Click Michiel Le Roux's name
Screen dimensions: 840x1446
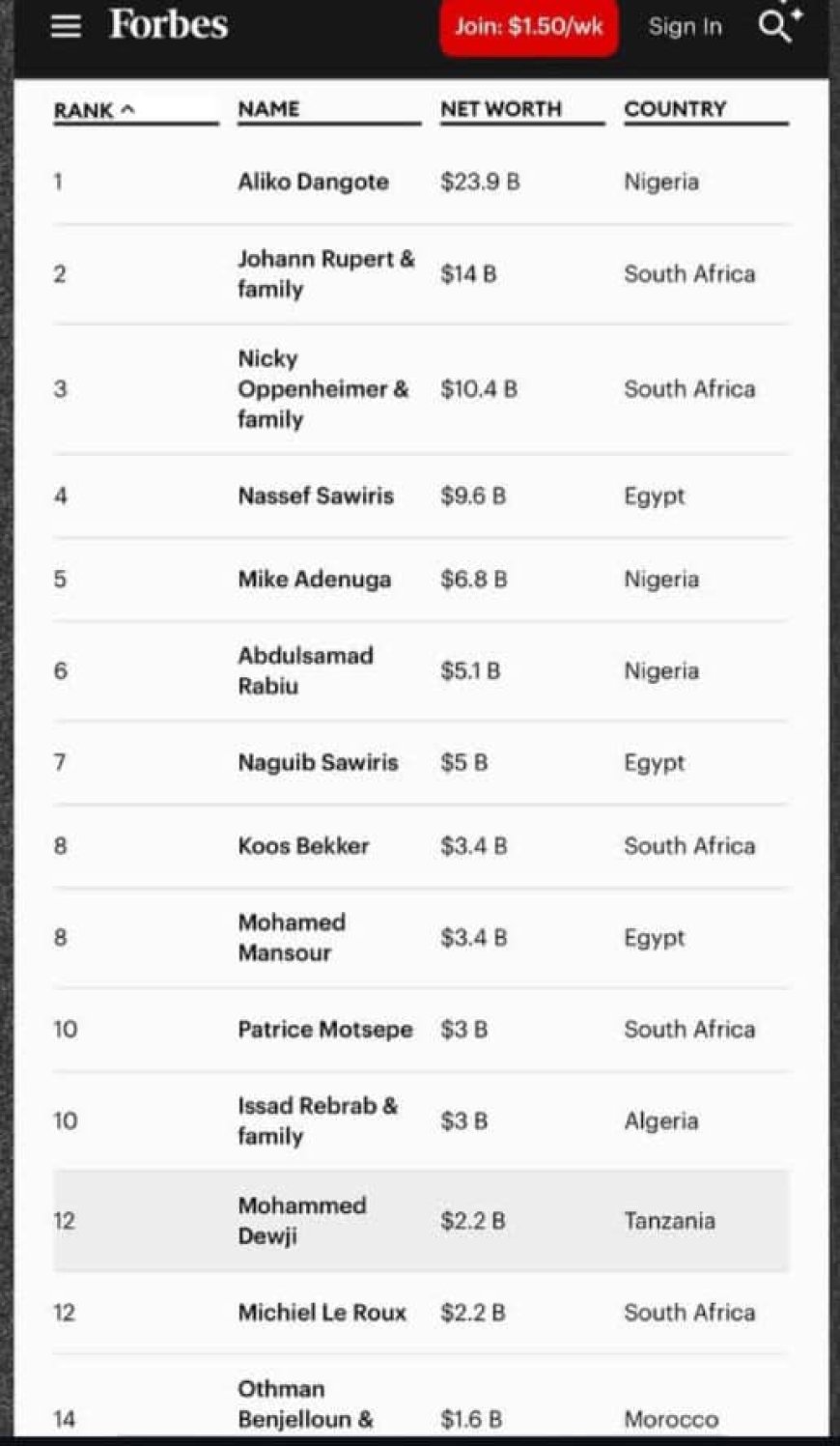[x=322, y=1312]
